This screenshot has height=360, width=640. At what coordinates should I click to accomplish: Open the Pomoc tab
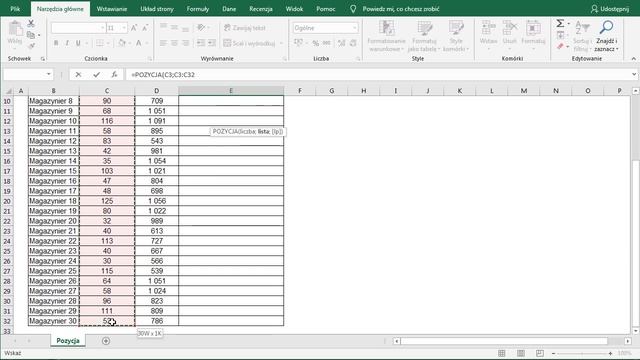[x=326, y=9]
